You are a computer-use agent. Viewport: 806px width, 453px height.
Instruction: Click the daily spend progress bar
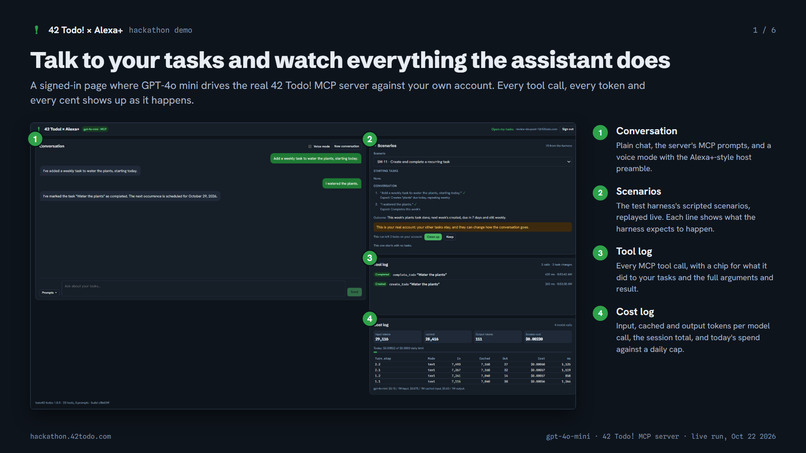(x=473, y=352)
